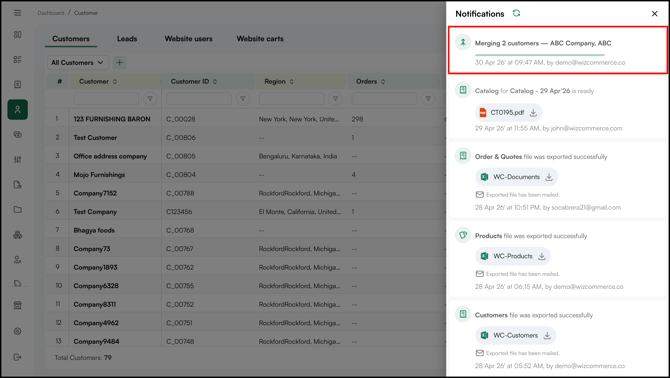
Task: Select the 123 FURNISHING BARON row
Action: click(245, 119)
